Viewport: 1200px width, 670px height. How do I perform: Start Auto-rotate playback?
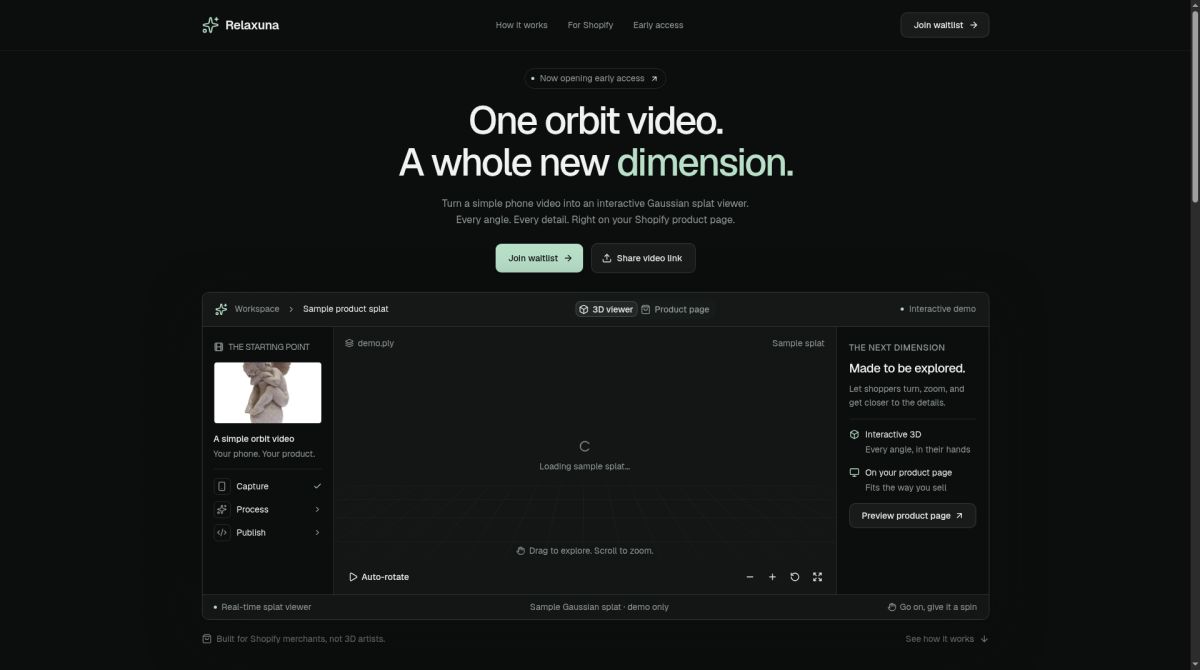tap(379, 577)
